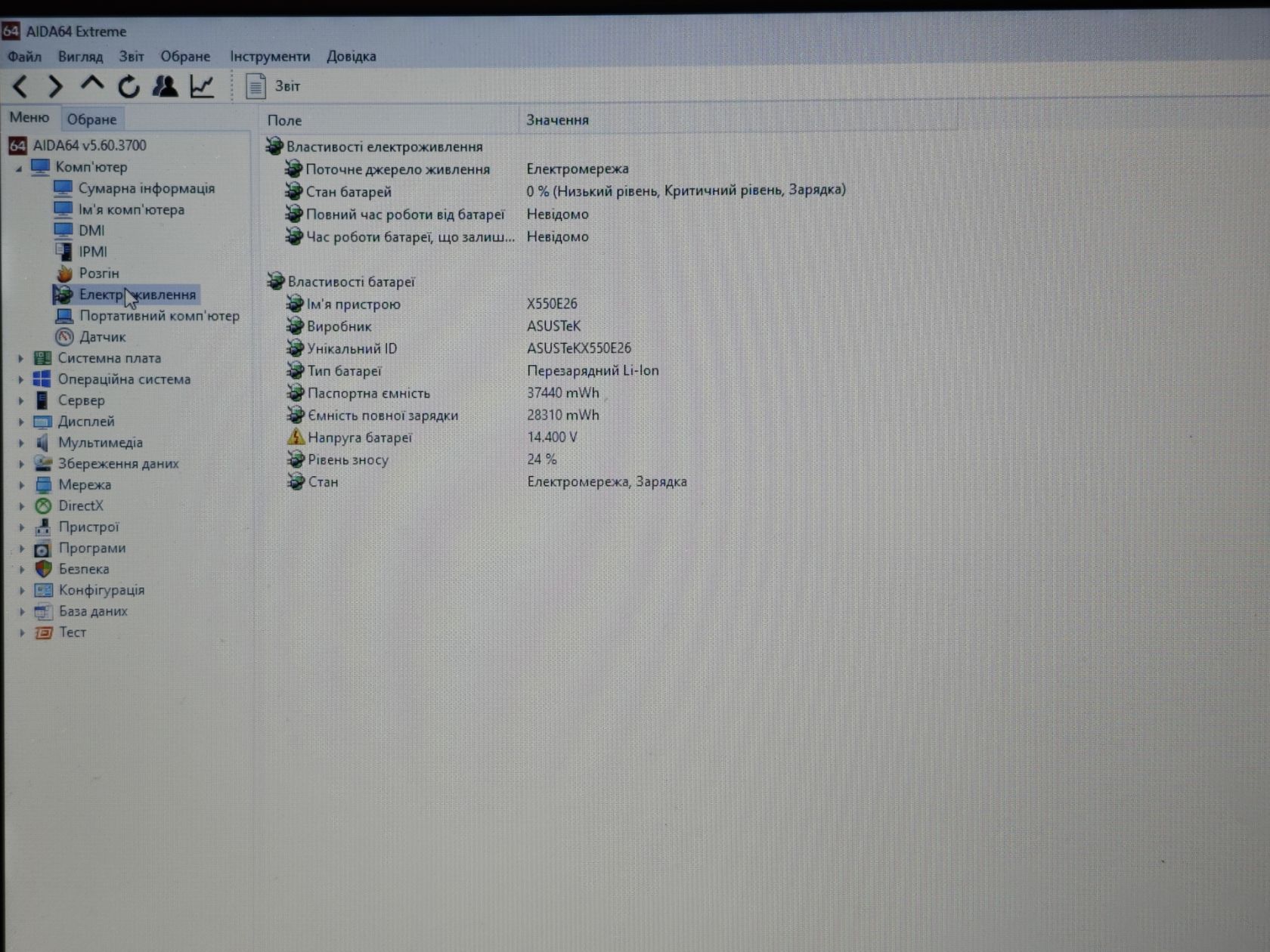Screen dimensions: 1270x952
Task: Click the Датчик sensor icon
Action: [x=64, y=337]
